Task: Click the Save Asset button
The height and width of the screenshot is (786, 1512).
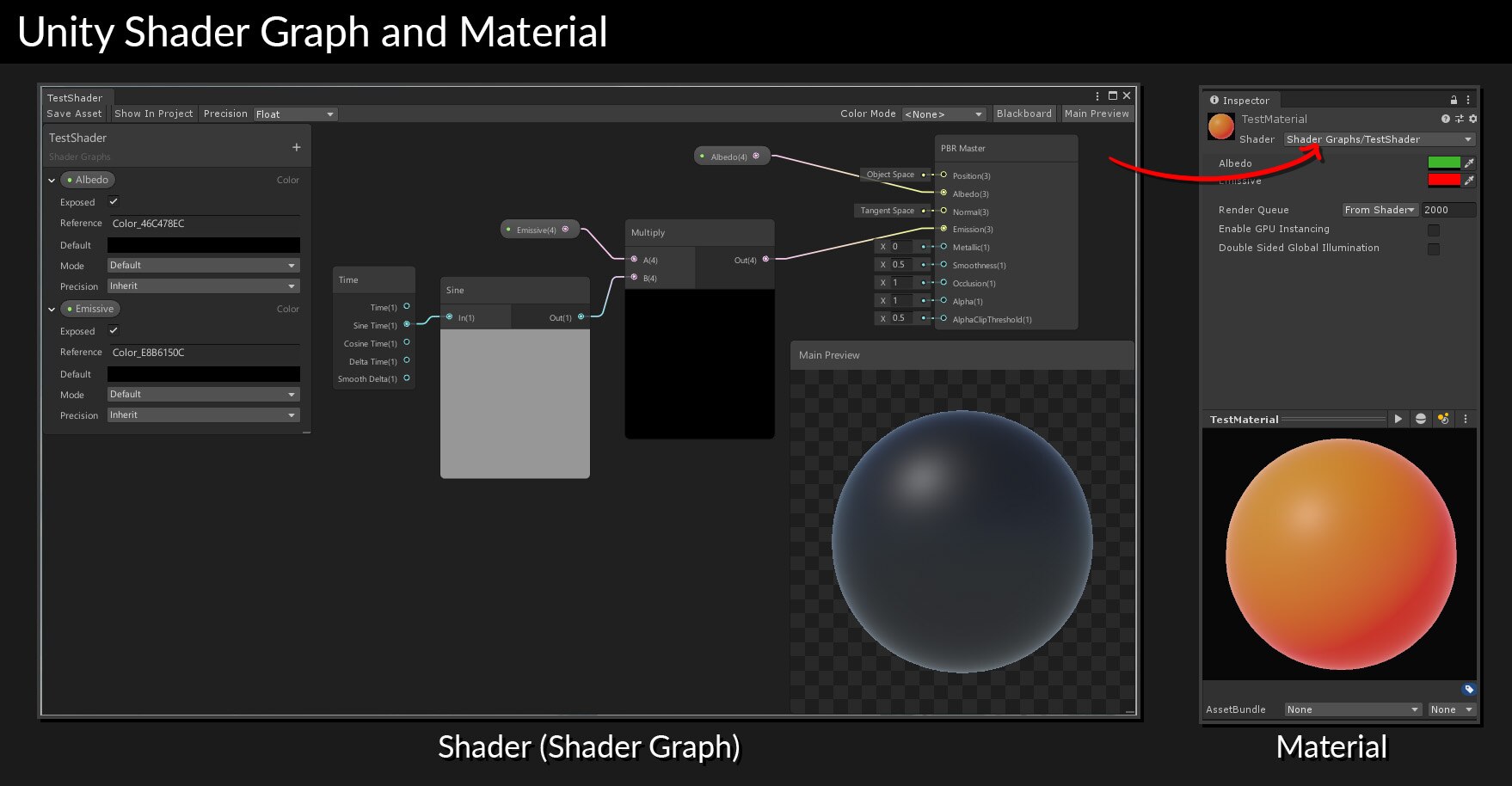Action: [x=74, y=114]
